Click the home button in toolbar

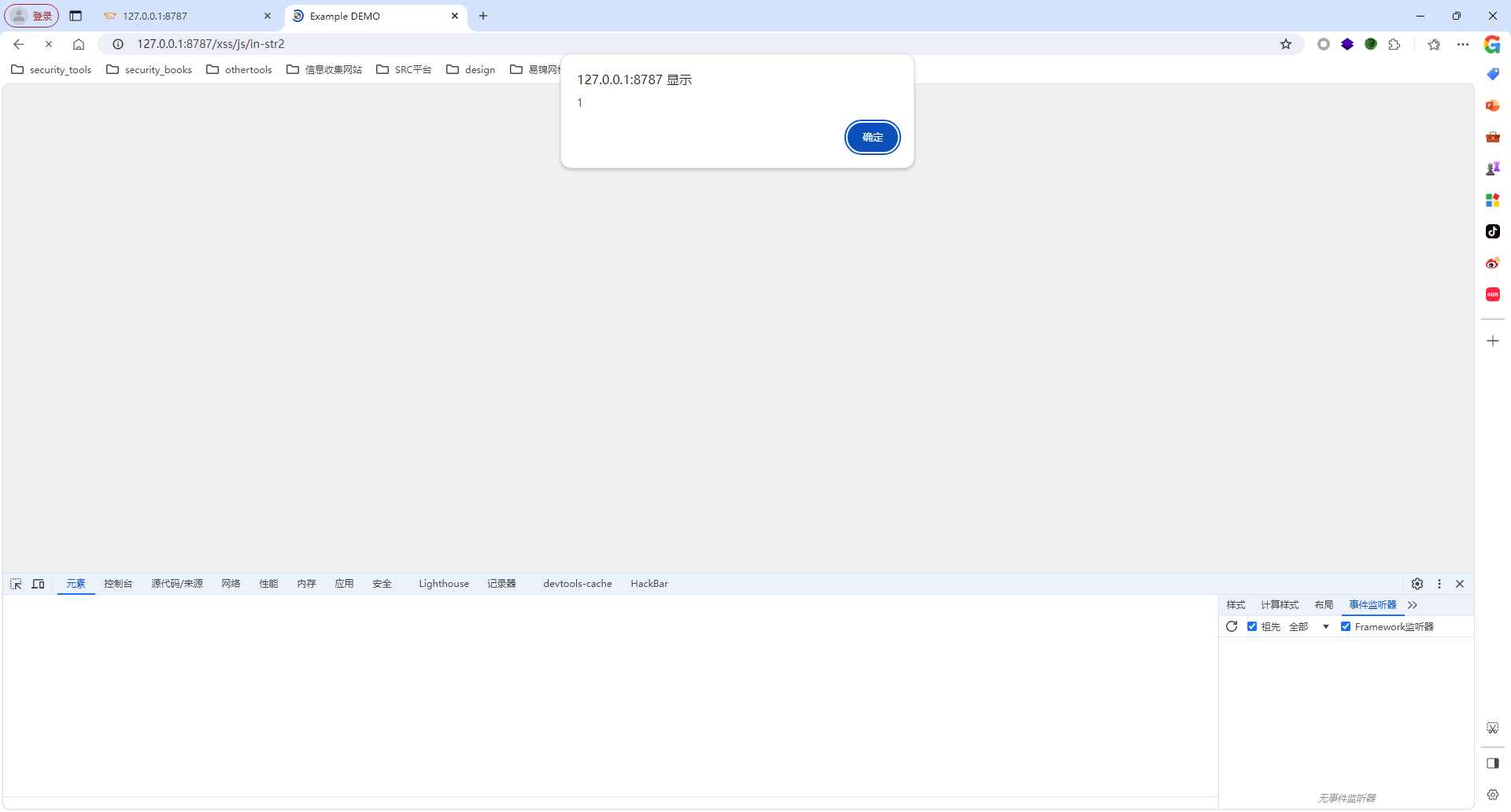coord(79,44)
